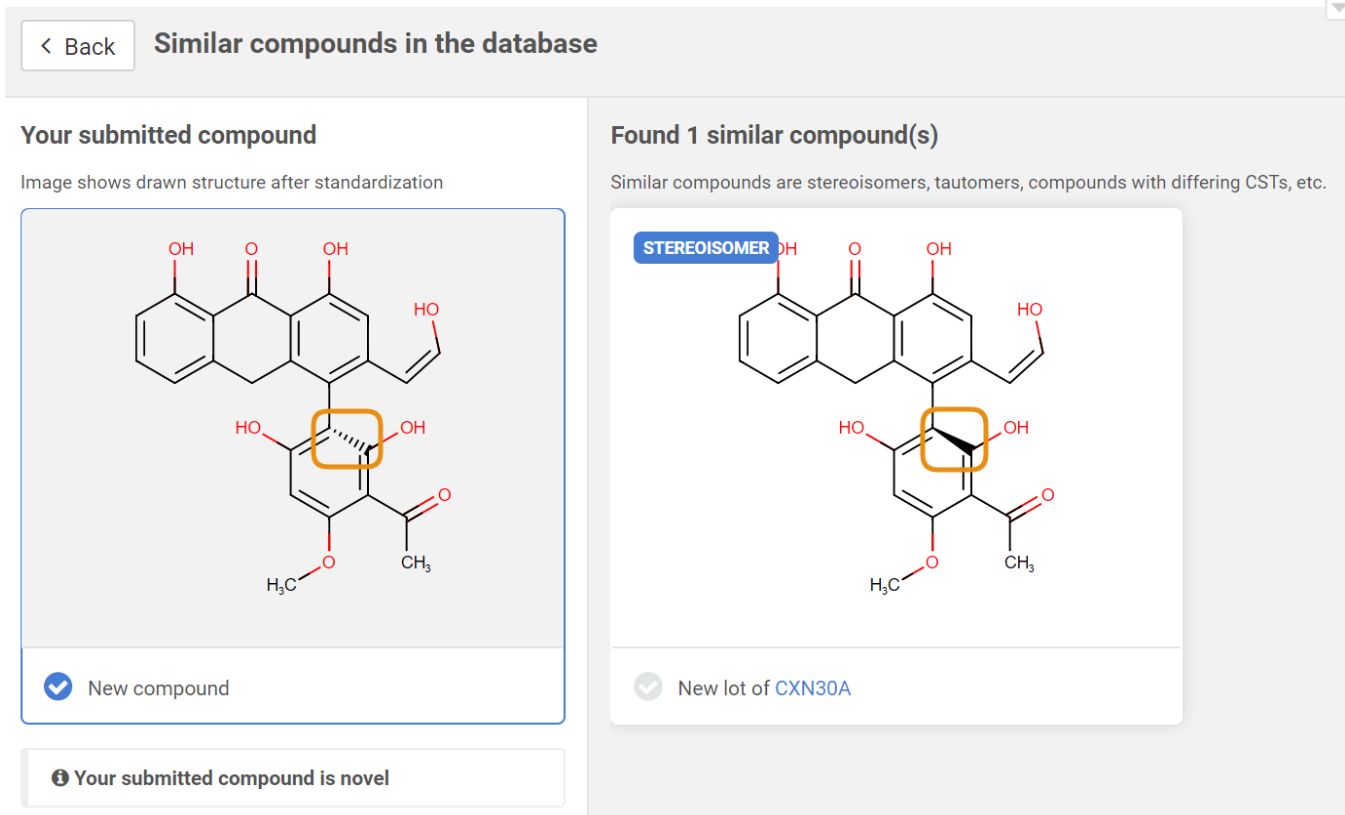
Task: Click the vinyl HO group in submitted structure
Action: tap(426, 310)
